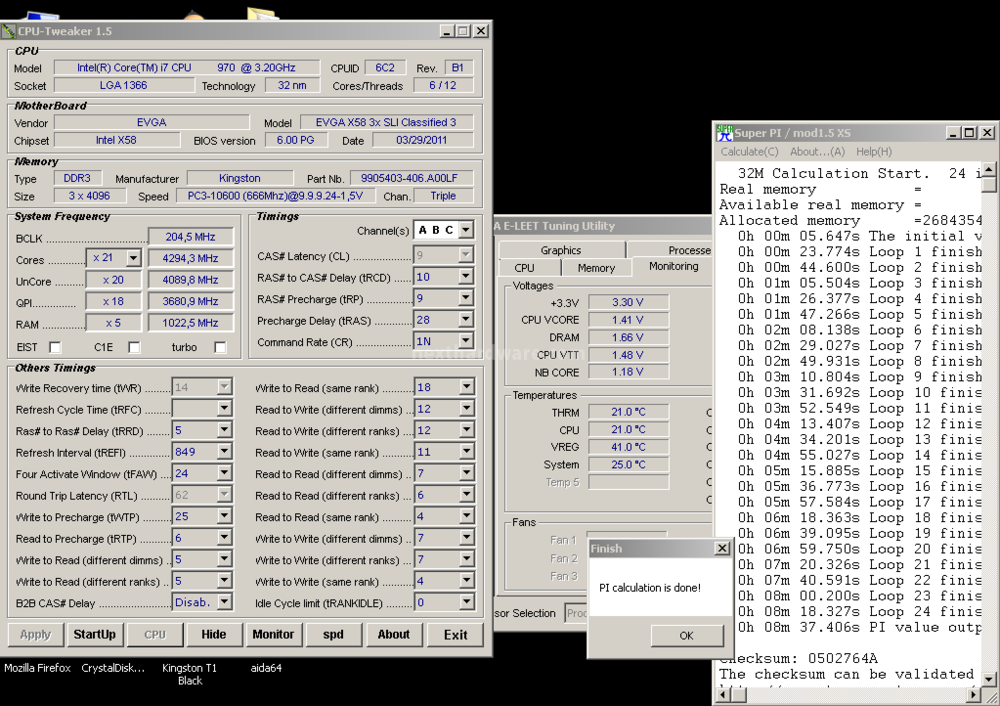This screenshot has height=706, width=1000.
Task: Open Ras# to Ras# Delay (tRRD) dropdown
Action: [x=224, y=430]
